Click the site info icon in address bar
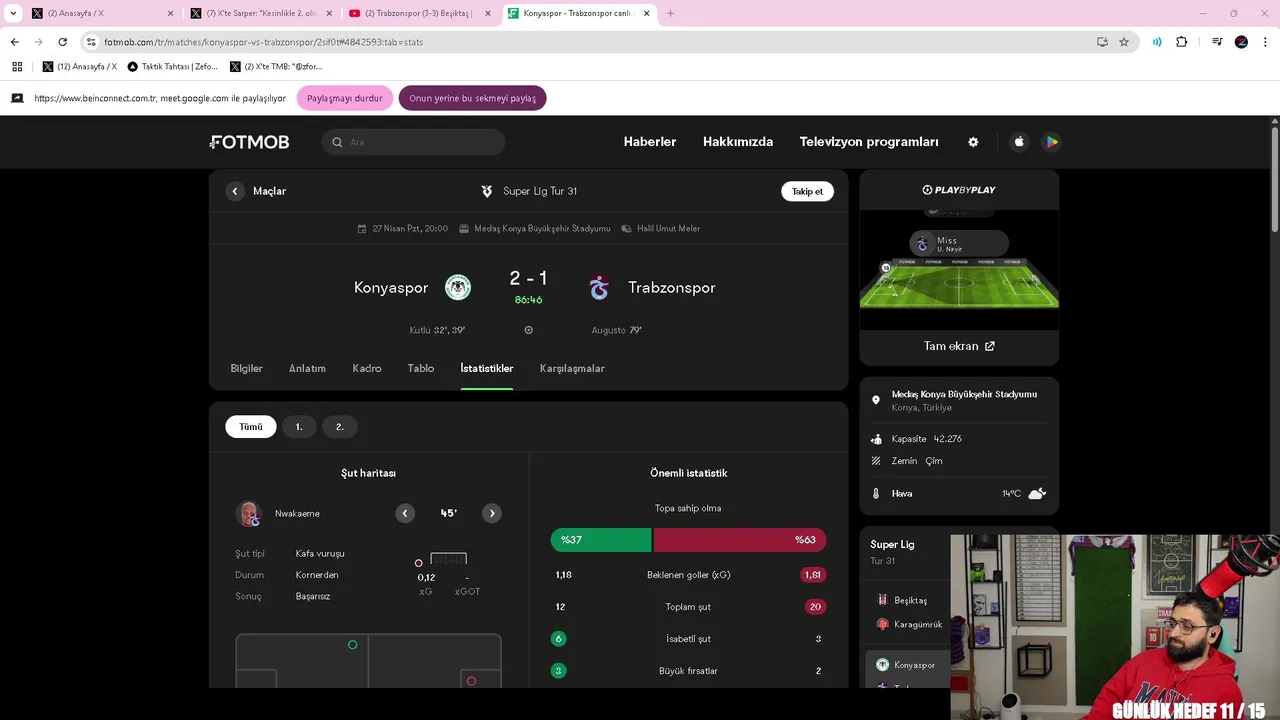 [91, 42]
